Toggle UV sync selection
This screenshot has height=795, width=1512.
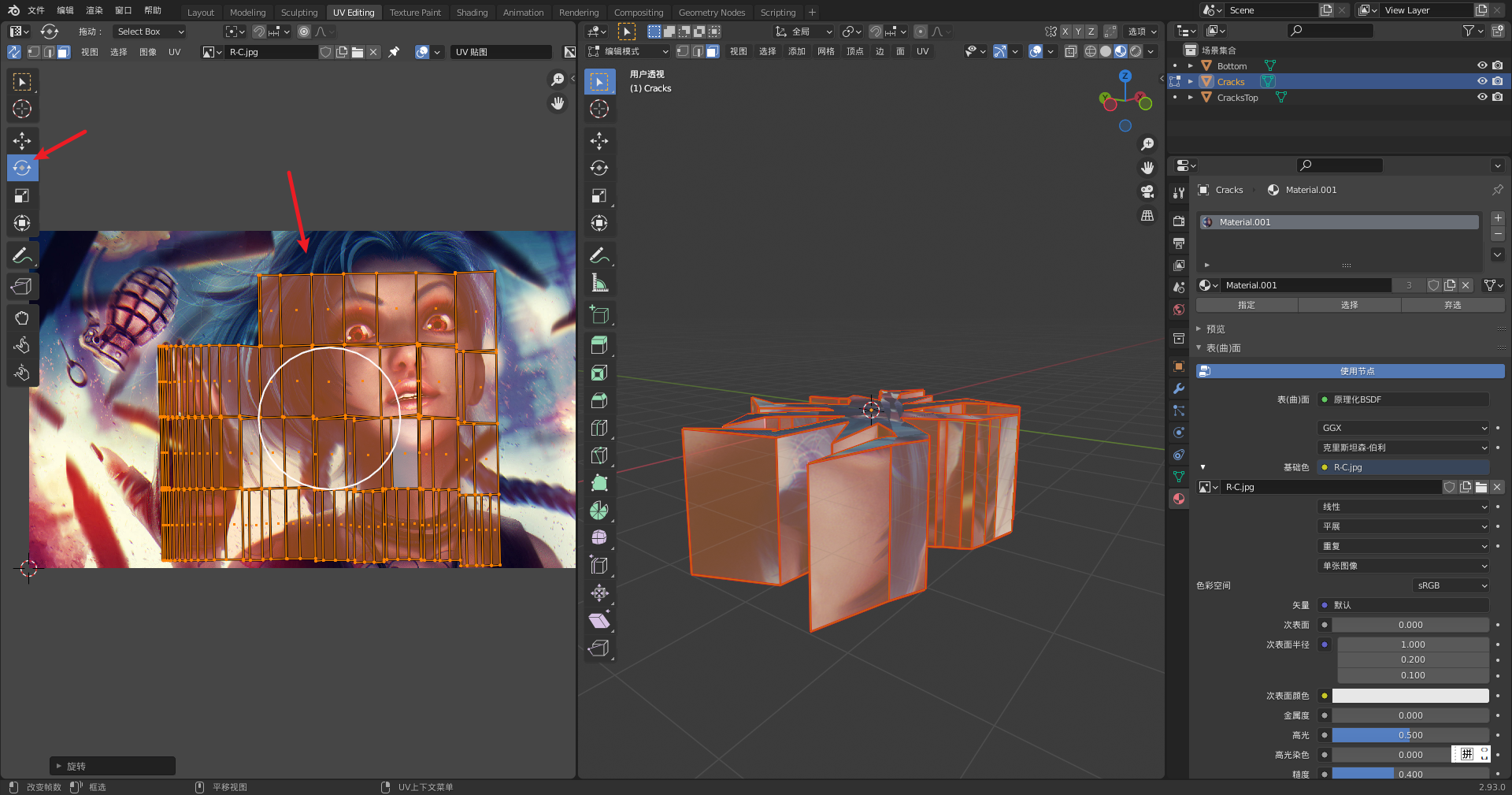click(x=14, y=52)
